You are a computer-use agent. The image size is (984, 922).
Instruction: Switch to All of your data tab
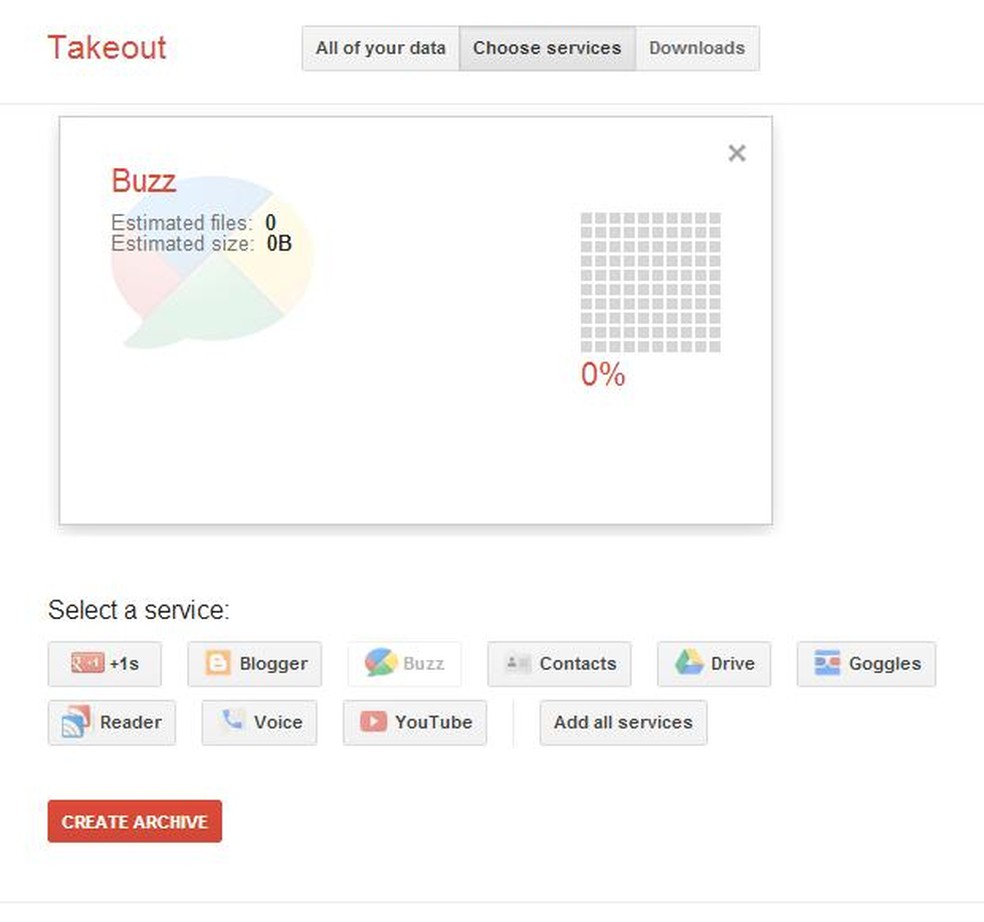(x=380, y=48)
